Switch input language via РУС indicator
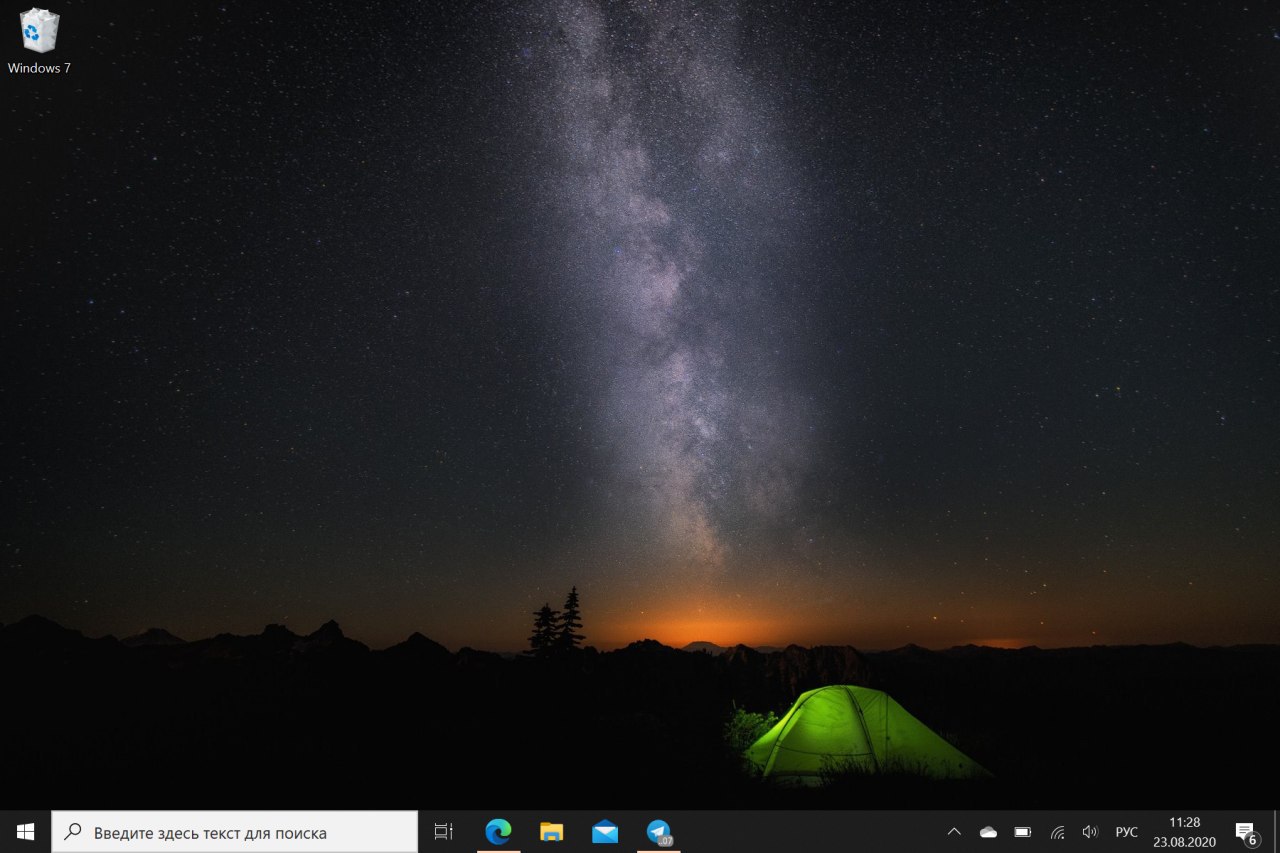Image resolution: width=1280 pixels, height=853 pixels. (x=1126, y=831)
